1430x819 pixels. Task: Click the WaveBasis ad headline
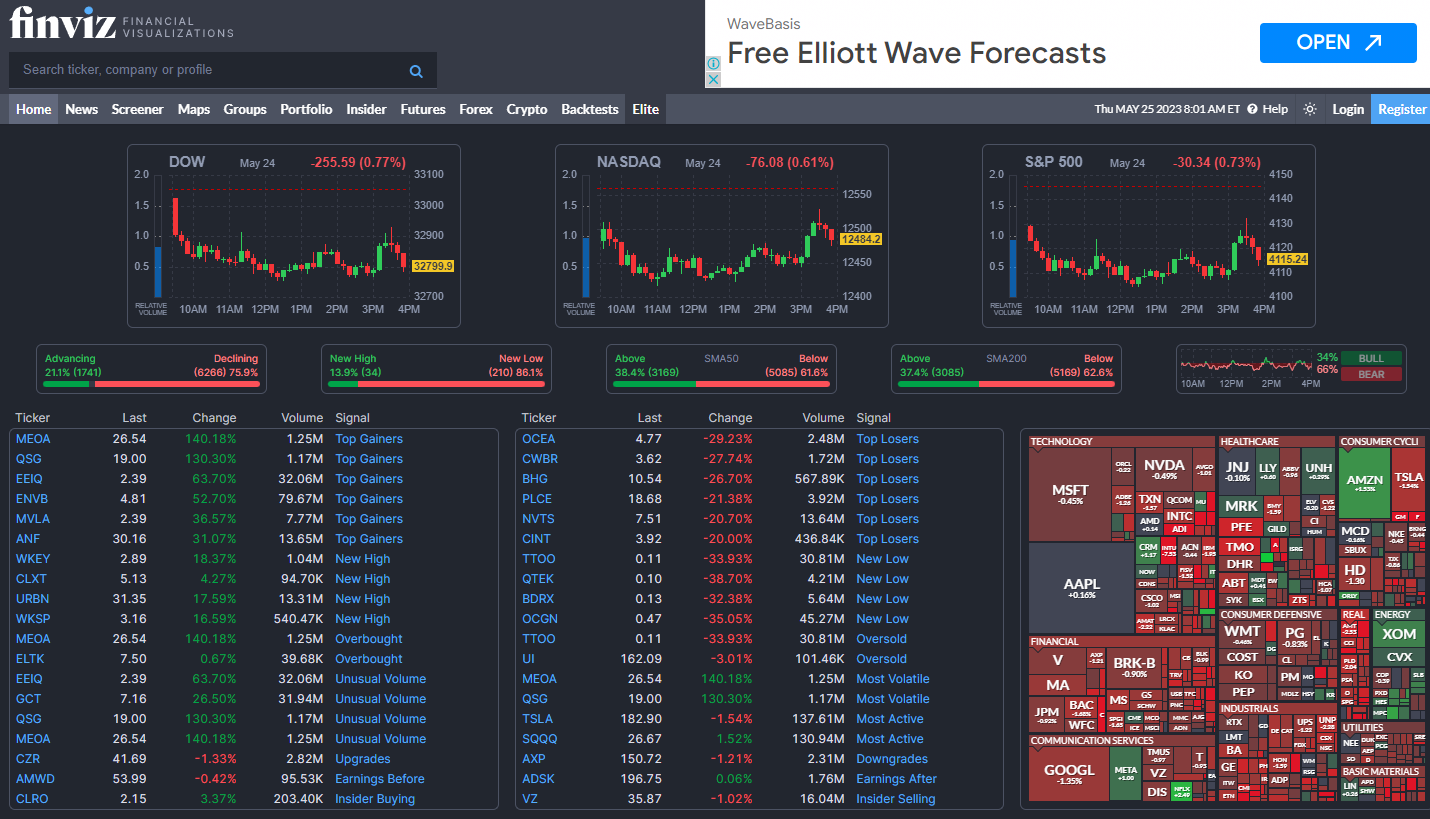917,53
